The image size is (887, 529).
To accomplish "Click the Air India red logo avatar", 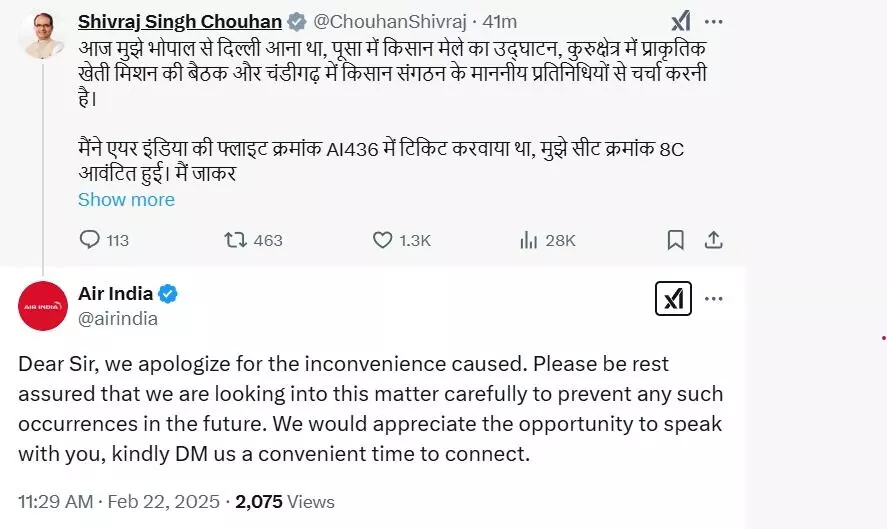I will point(42,306).
